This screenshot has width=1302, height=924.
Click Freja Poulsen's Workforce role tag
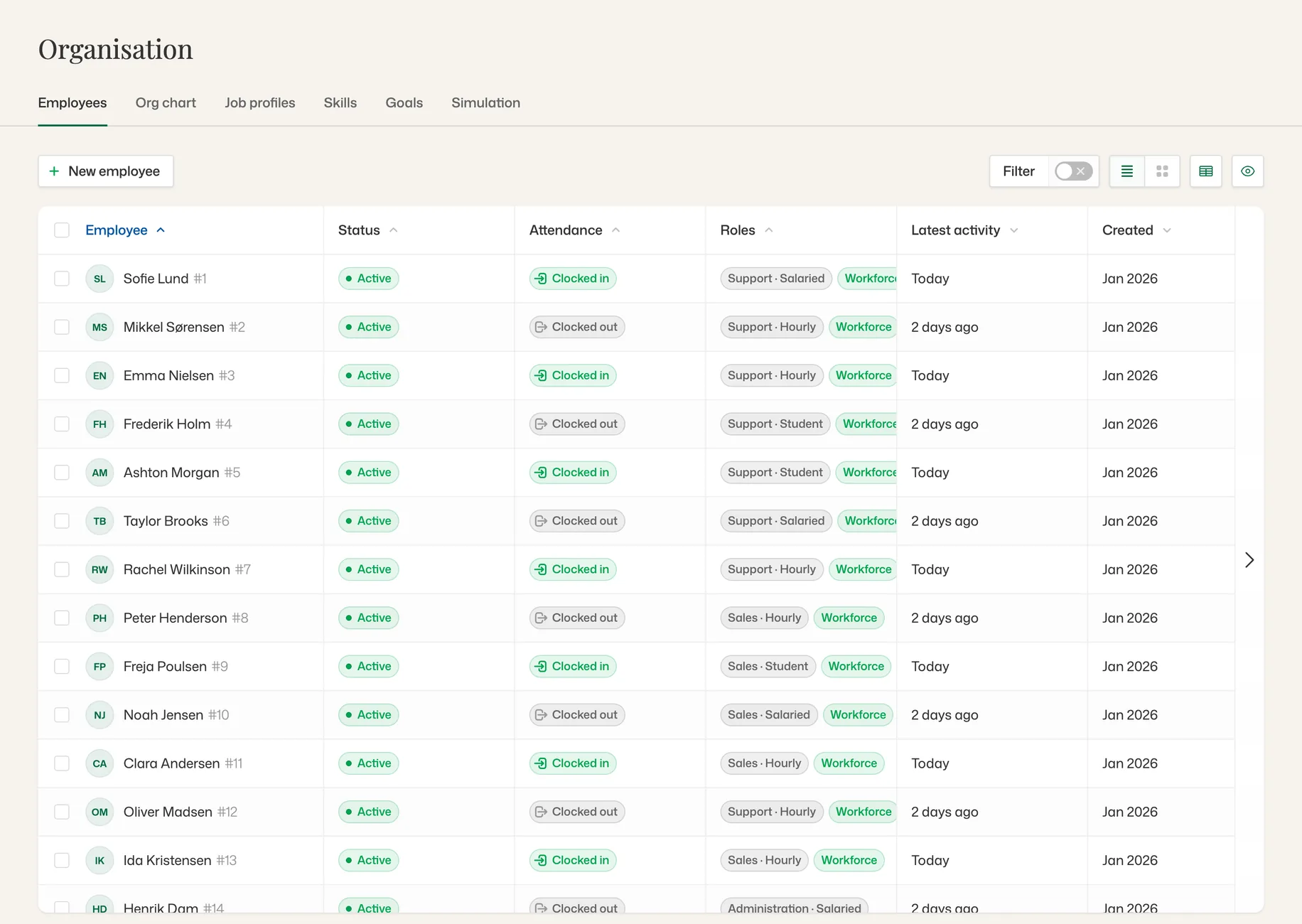(856, 667)
